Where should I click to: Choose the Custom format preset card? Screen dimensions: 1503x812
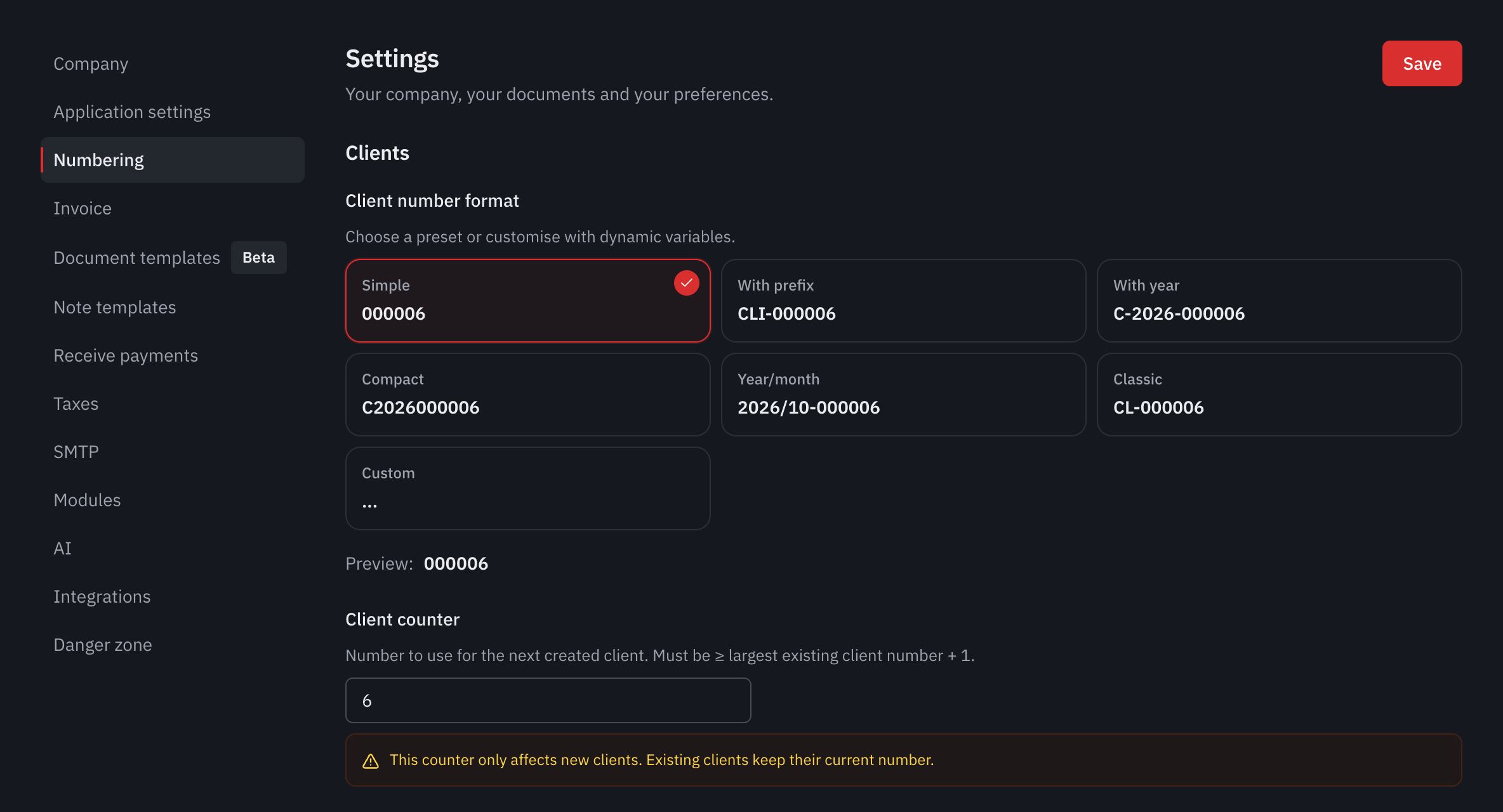pos(527,488)
